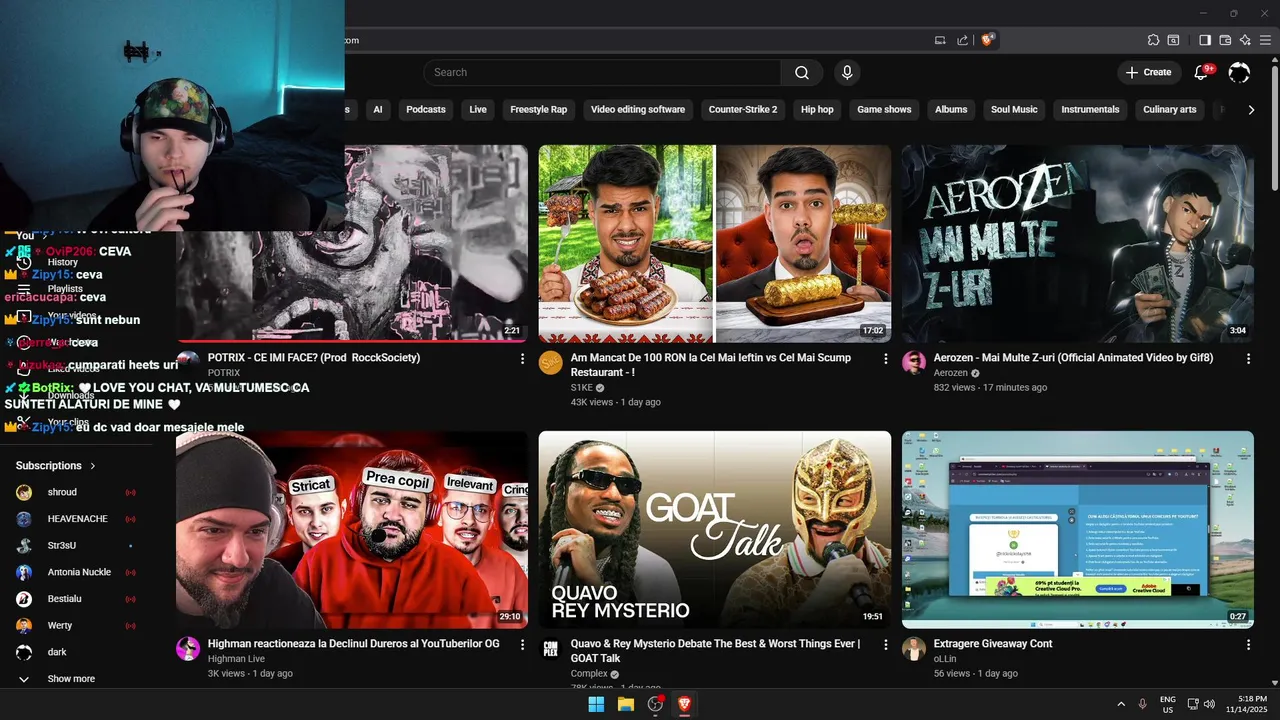Open the Windows Start button

(596, 704)
